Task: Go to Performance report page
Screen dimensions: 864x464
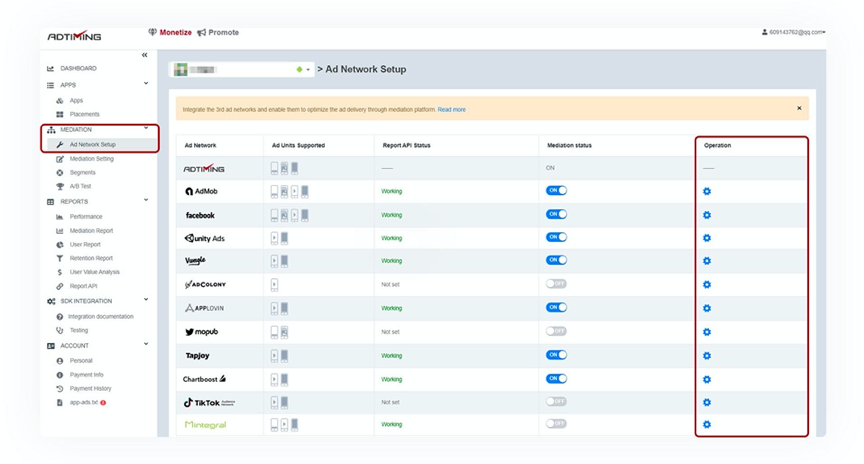Action: point(86,216)
